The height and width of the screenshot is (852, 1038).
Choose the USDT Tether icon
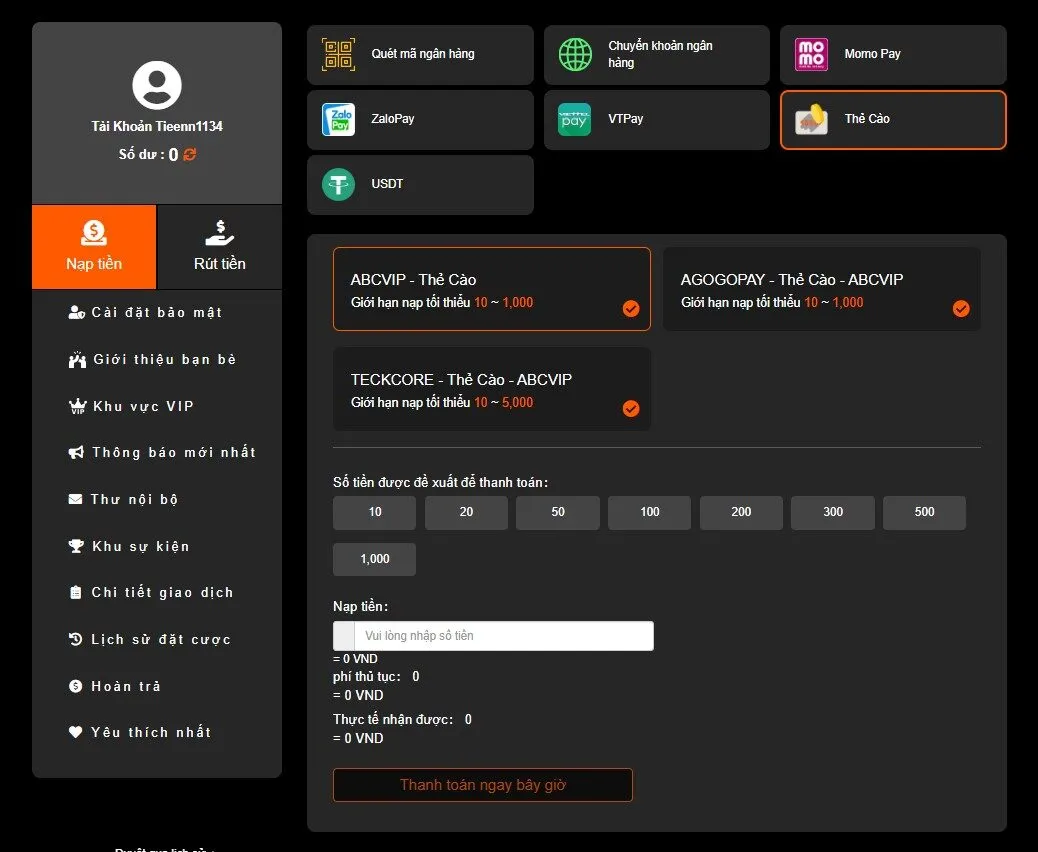(338, 184)
